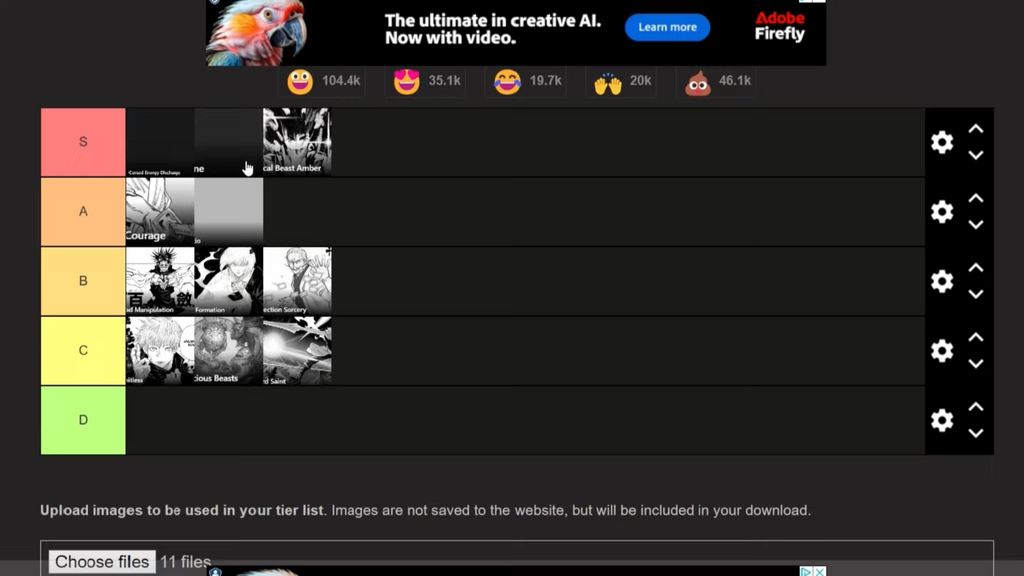Move A tier row down with arrow
Viewport: 1024px width, 576px height.
[x=976, y=225]
